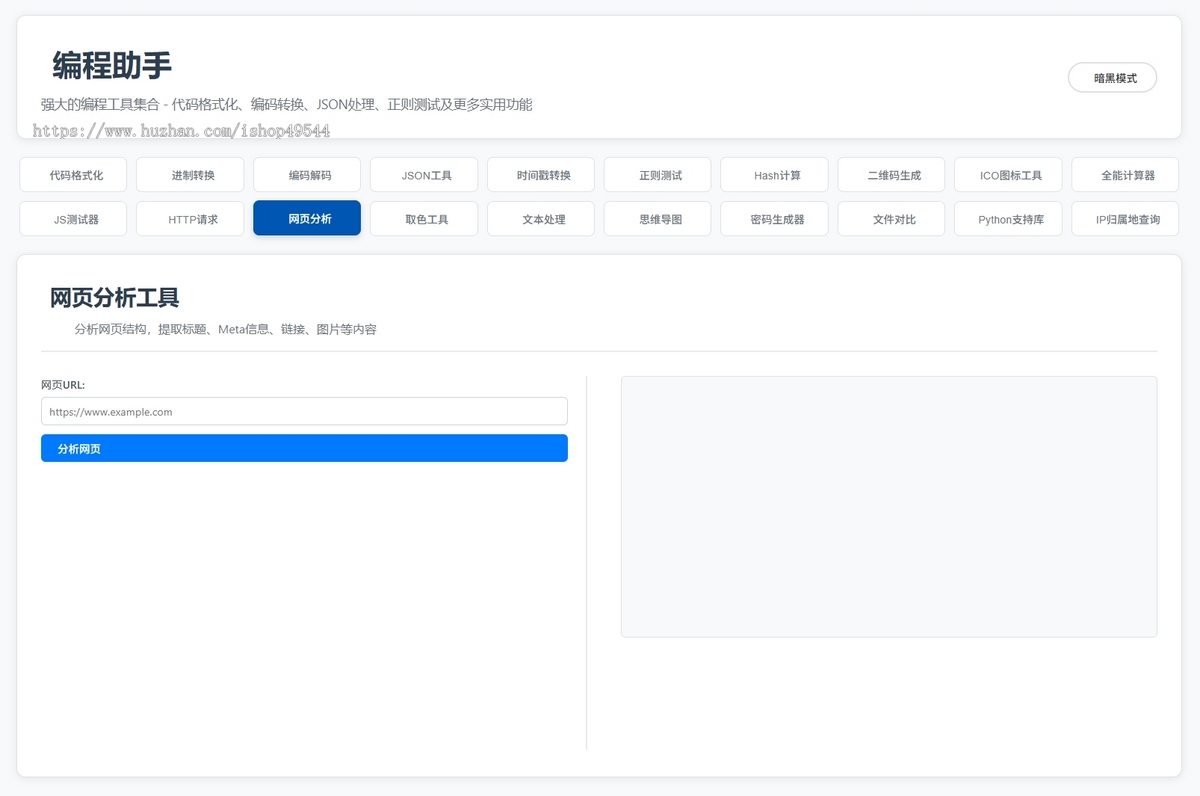Screen dimensions: 1200x796
Task: Select the 二维码生成 tab
Action: (x=892, y=175)
